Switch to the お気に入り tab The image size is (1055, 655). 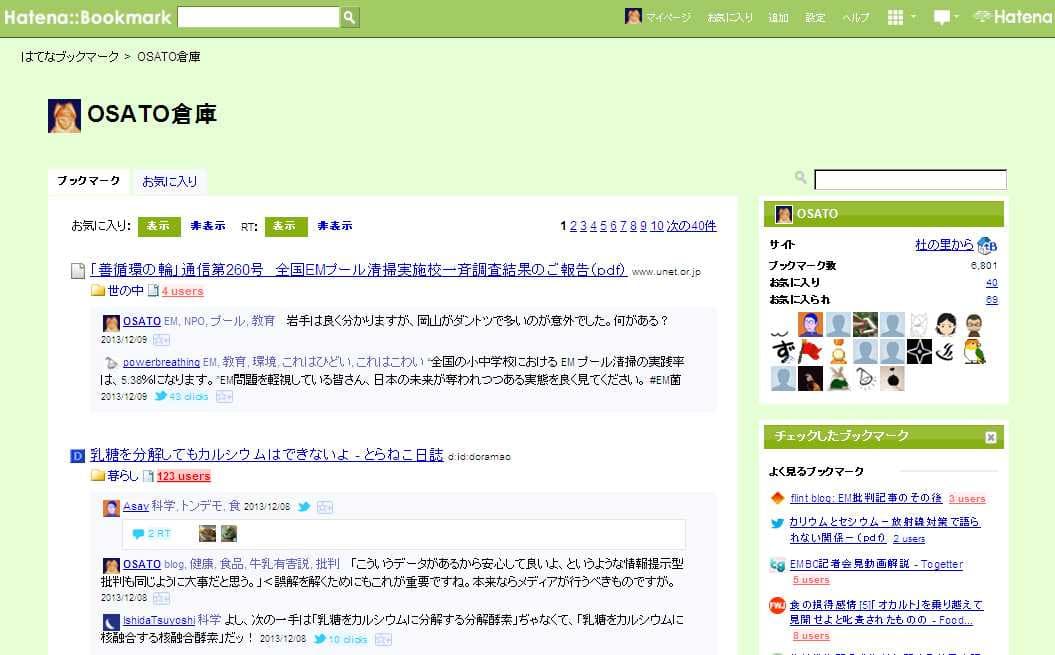tap(169, 181)
